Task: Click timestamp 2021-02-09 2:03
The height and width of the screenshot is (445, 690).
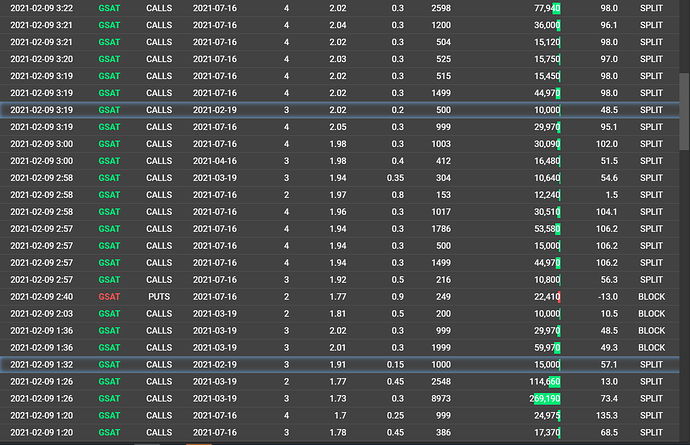Action: [42, 314]
